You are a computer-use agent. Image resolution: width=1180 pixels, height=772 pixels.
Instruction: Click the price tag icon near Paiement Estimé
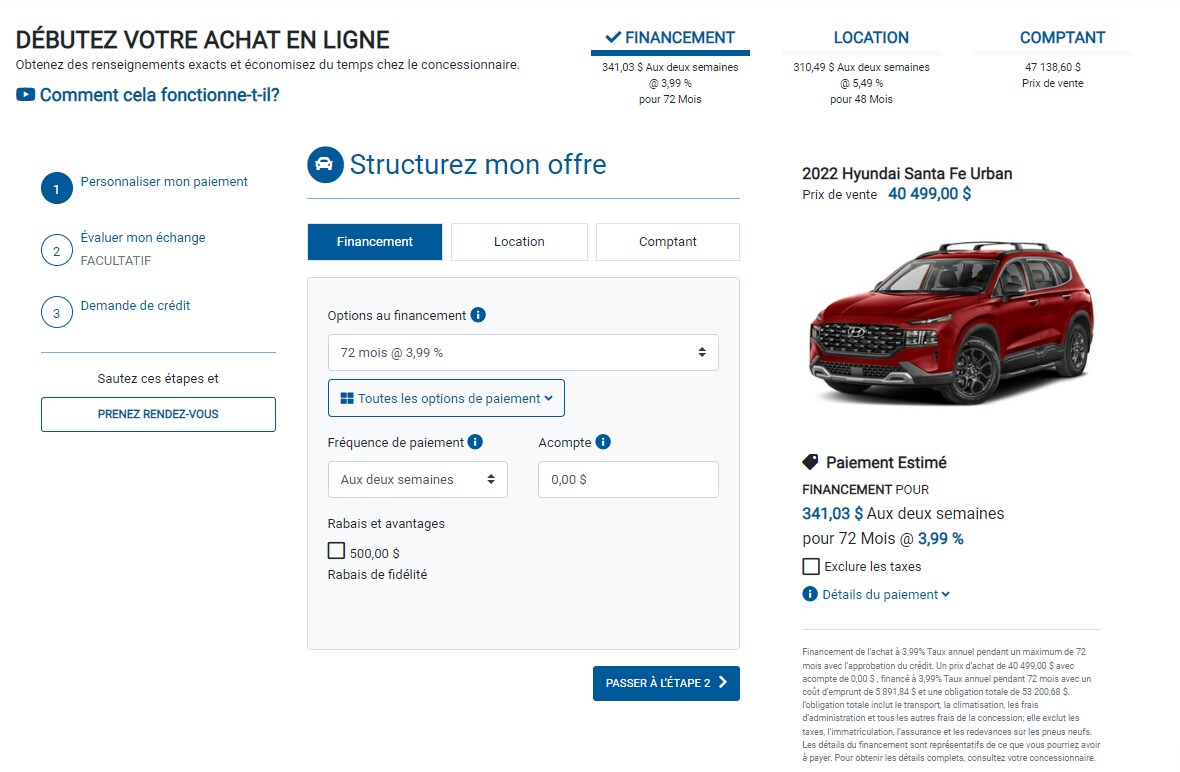coord(810,462)
